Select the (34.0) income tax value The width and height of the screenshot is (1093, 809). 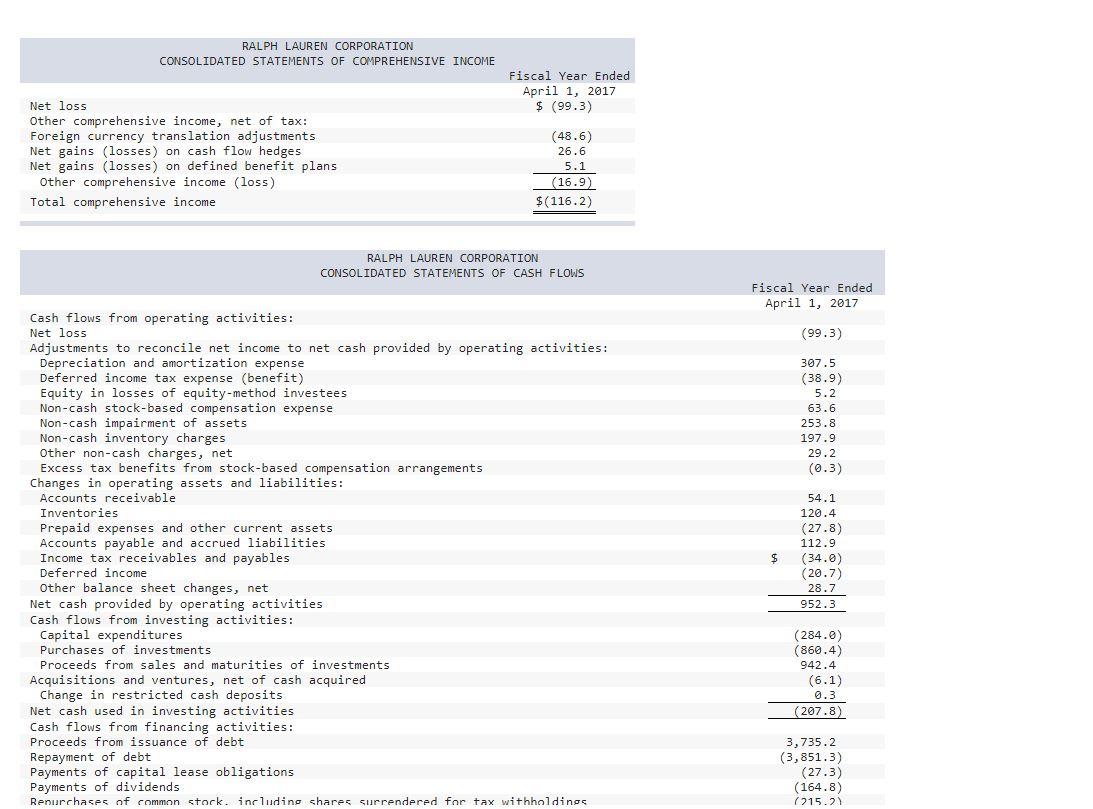point(821,558)
